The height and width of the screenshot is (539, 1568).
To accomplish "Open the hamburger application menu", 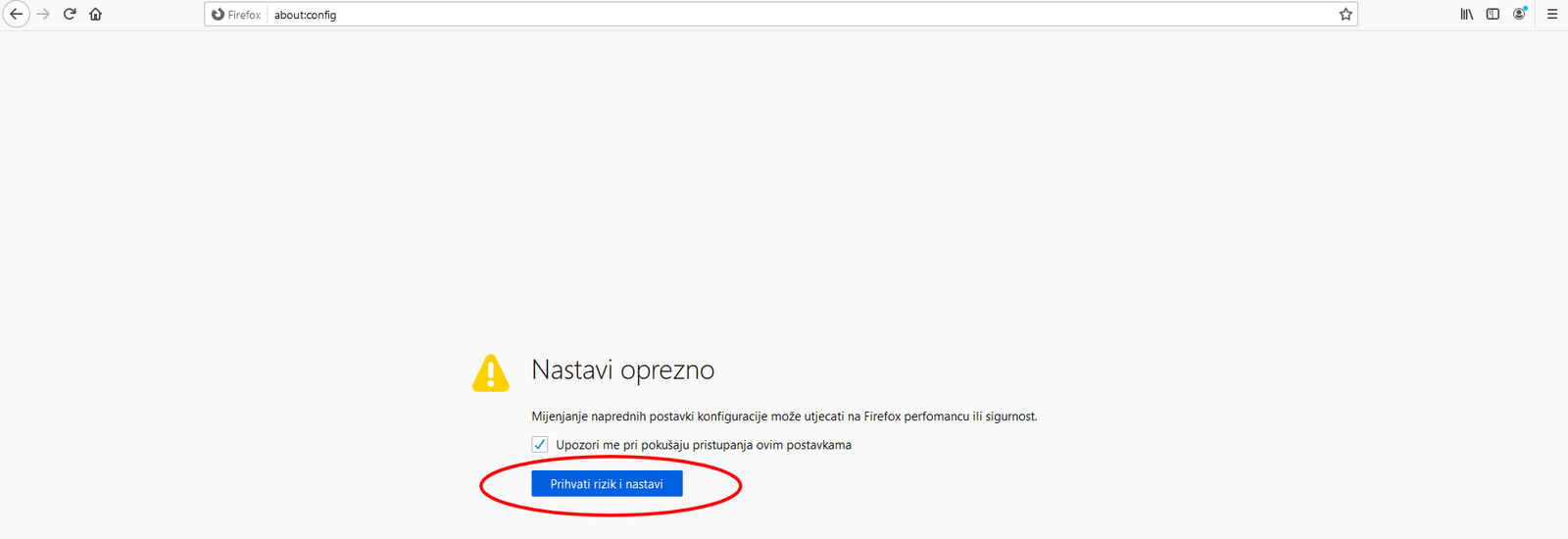I will pos(1552,15).
